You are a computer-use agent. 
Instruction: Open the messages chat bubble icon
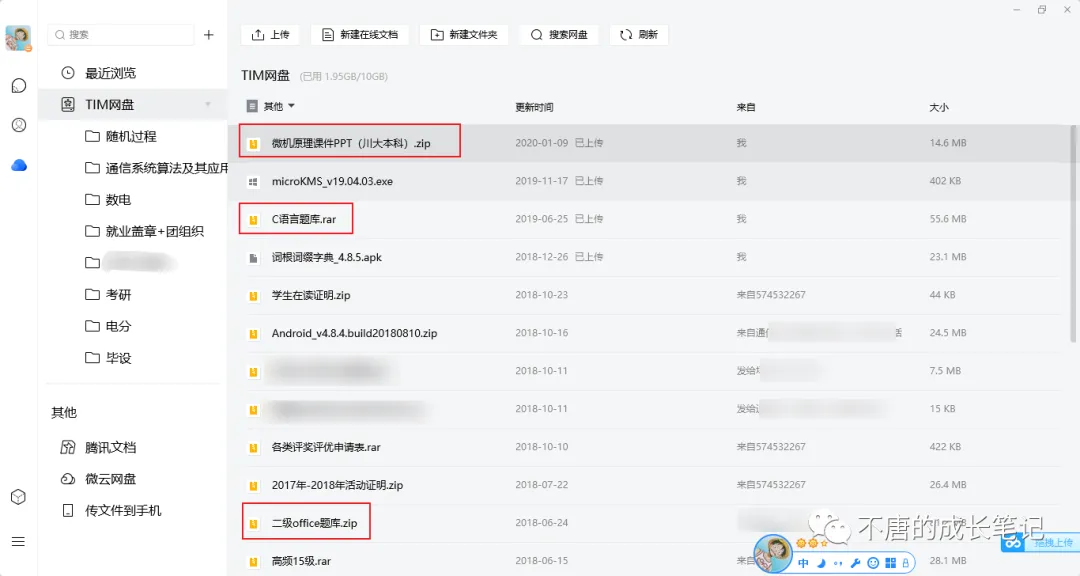[19, 85]
